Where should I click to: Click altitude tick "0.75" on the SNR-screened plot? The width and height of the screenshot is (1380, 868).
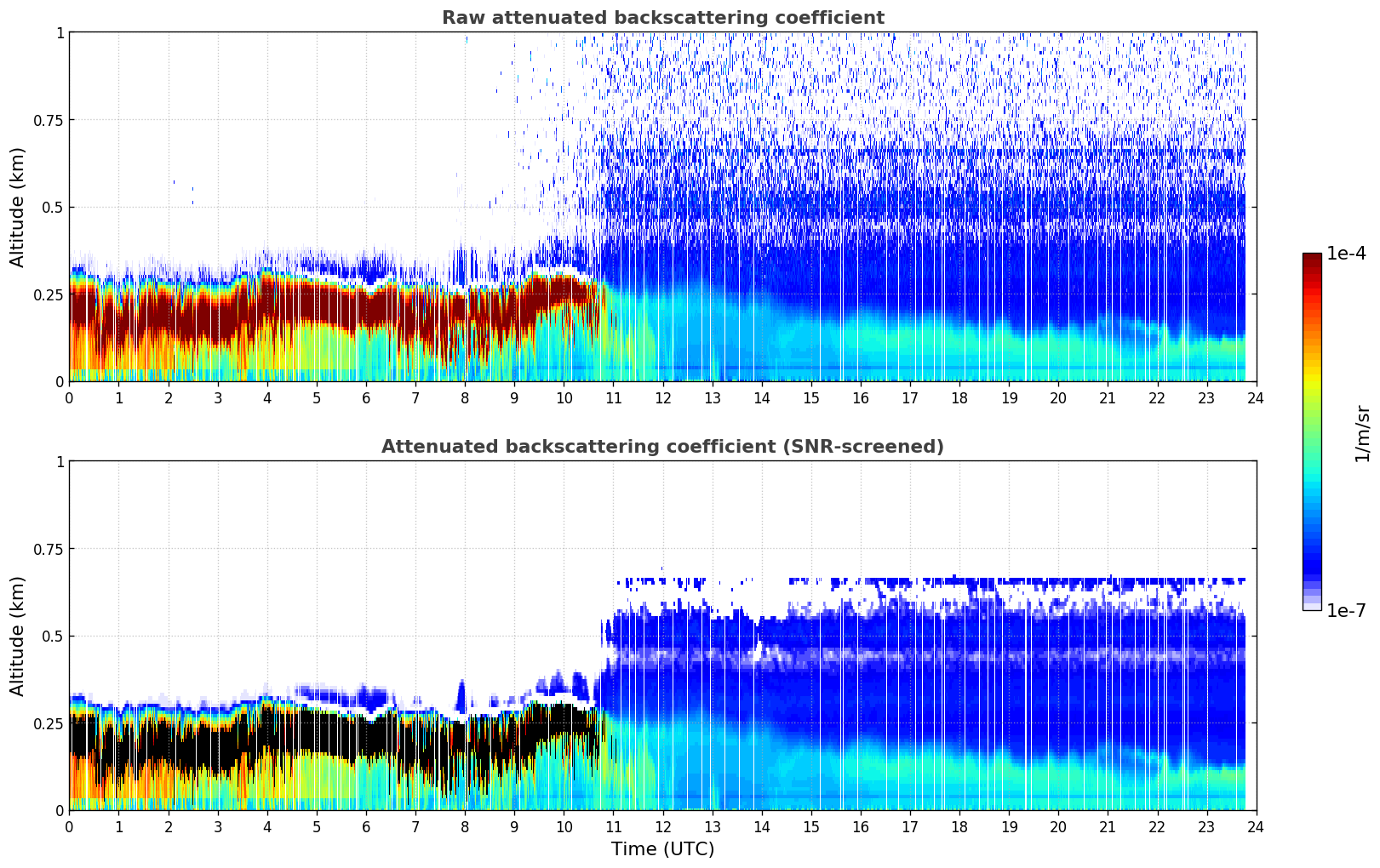point(49,549)
